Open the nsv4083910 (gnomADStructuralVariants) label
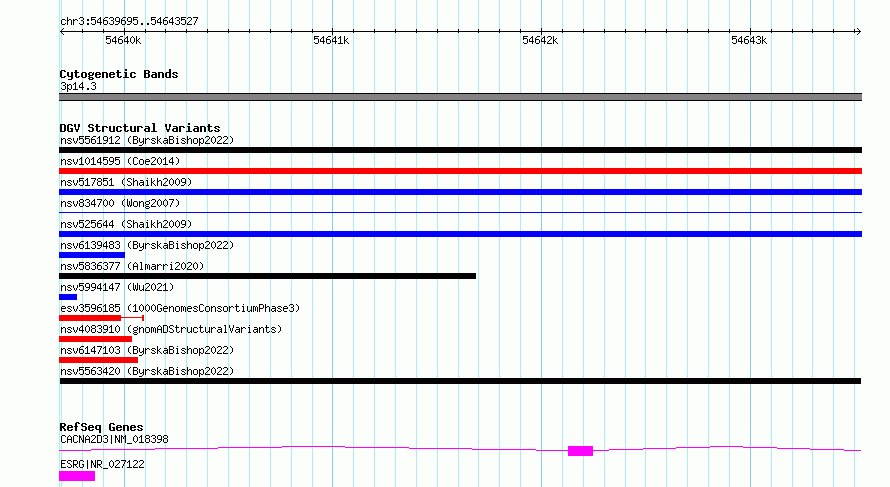The height and width of the screenshot is (487, 890). point(171,329)
